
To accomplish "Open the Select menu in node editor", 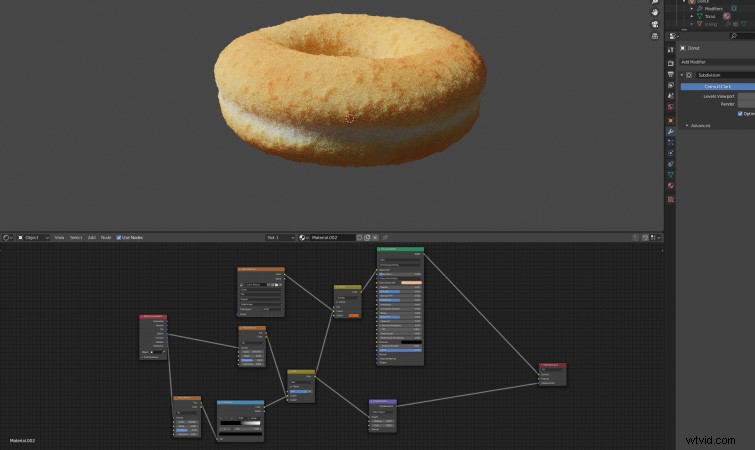I will [76, 237].
